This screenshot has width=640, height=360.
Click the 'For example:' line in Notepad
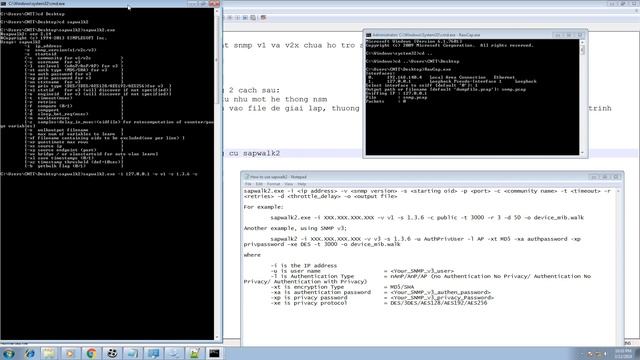click(263, 207)
